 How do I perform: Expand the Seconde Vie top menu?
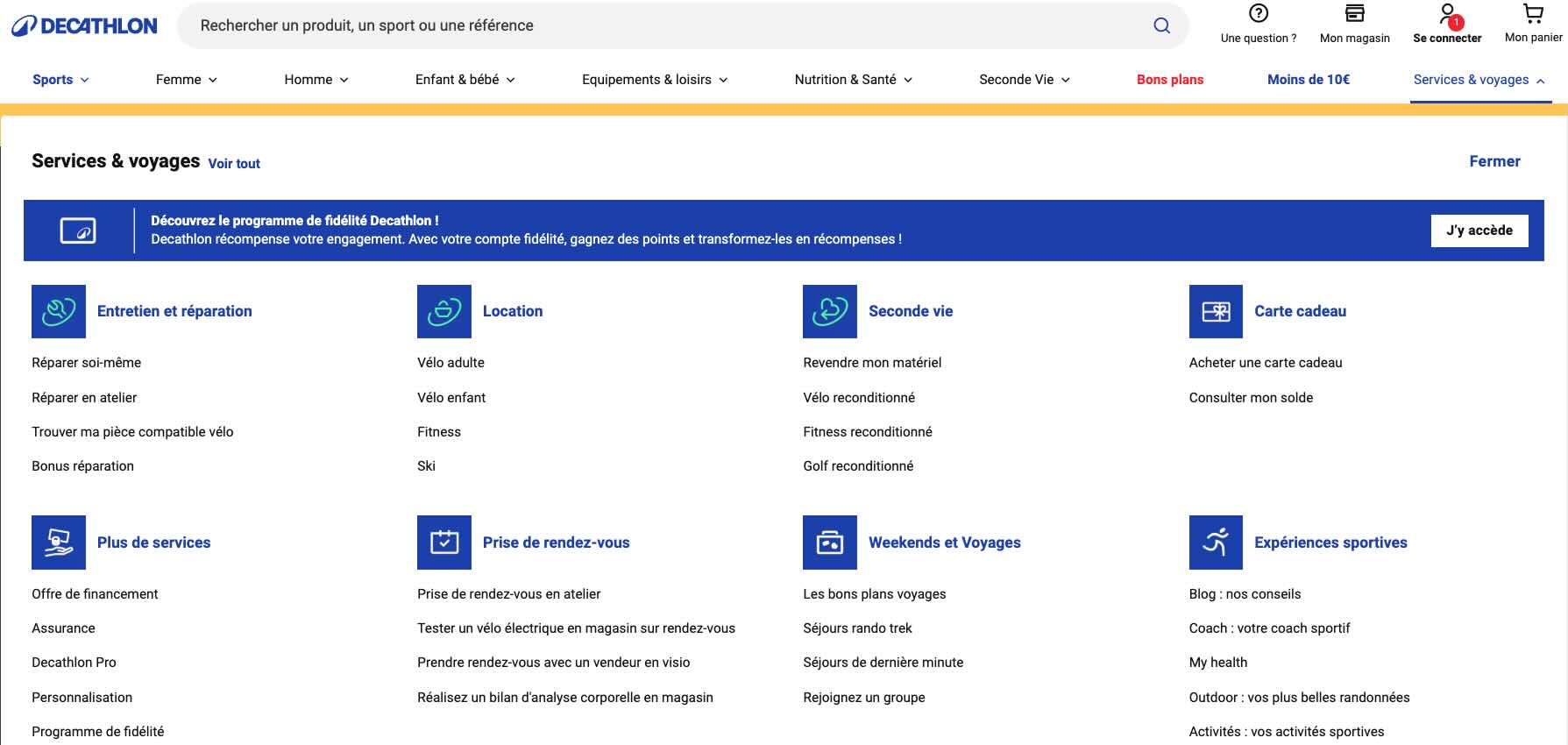coord(1025,80)
